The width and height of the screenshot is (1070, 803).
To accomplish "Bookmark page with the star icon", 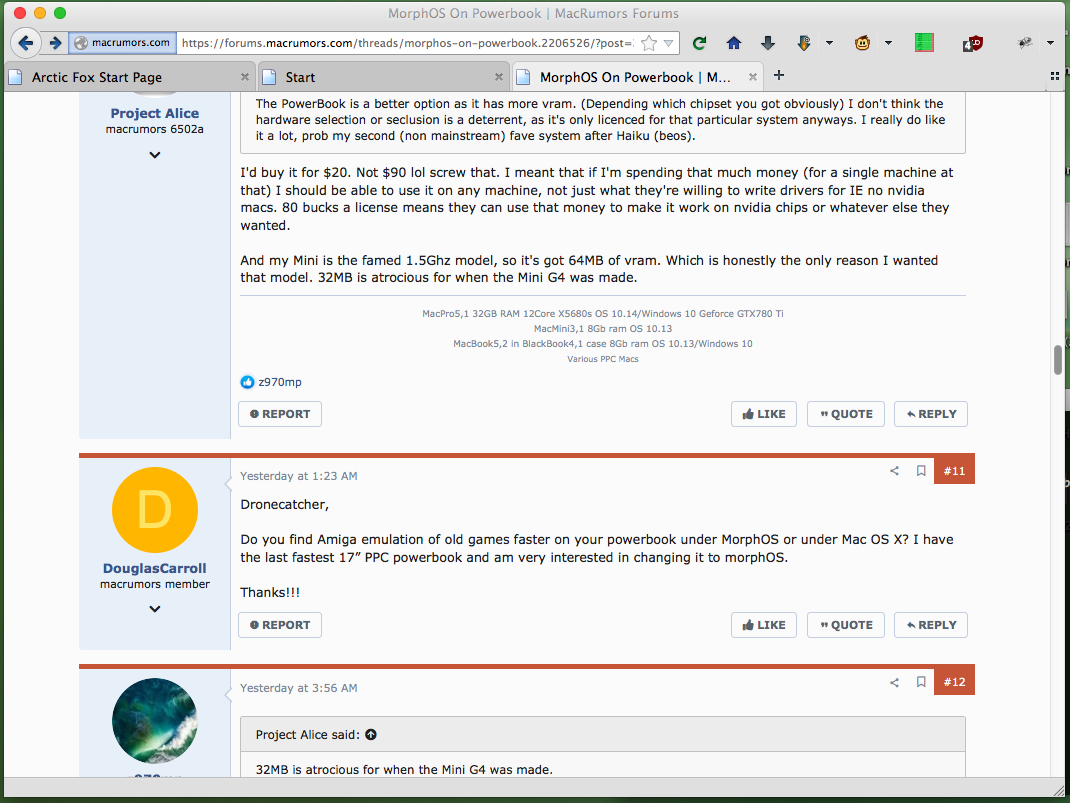I will click(649, 43).
